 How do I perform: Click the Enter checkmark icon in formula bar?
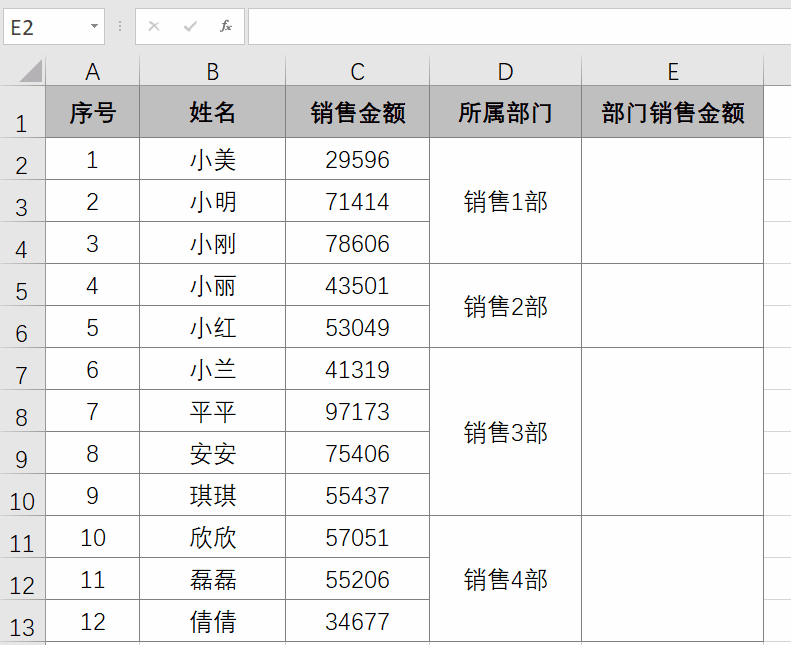(190, 26)
